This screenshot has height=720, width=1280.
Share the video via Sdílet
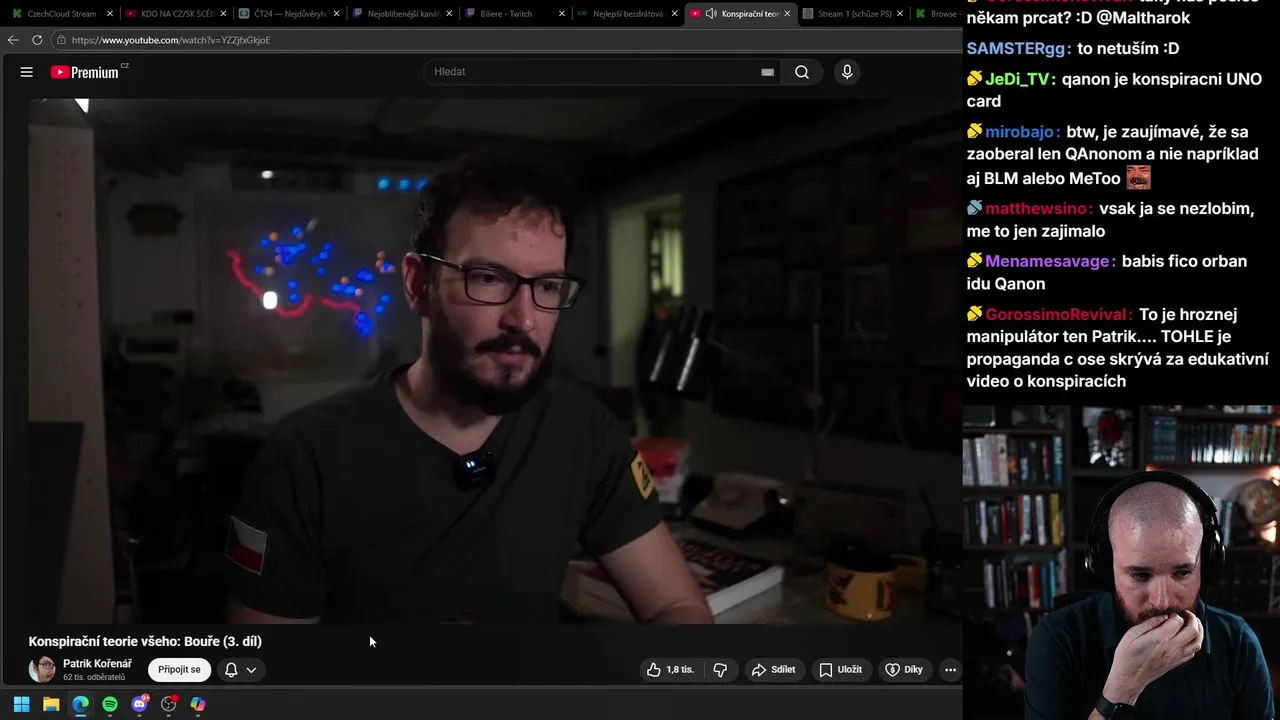click(773, 670)
